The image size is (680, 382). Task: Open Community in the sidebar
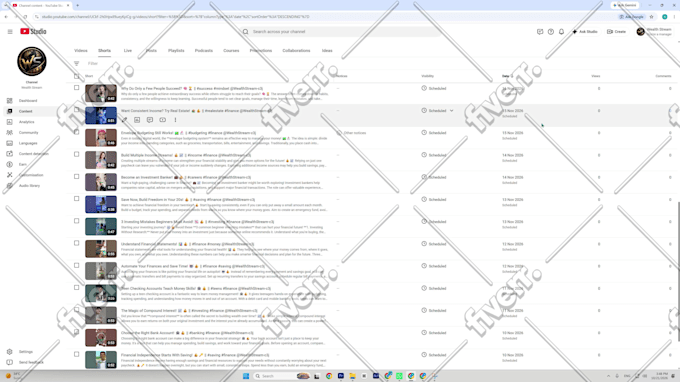(x=28, y=133)
